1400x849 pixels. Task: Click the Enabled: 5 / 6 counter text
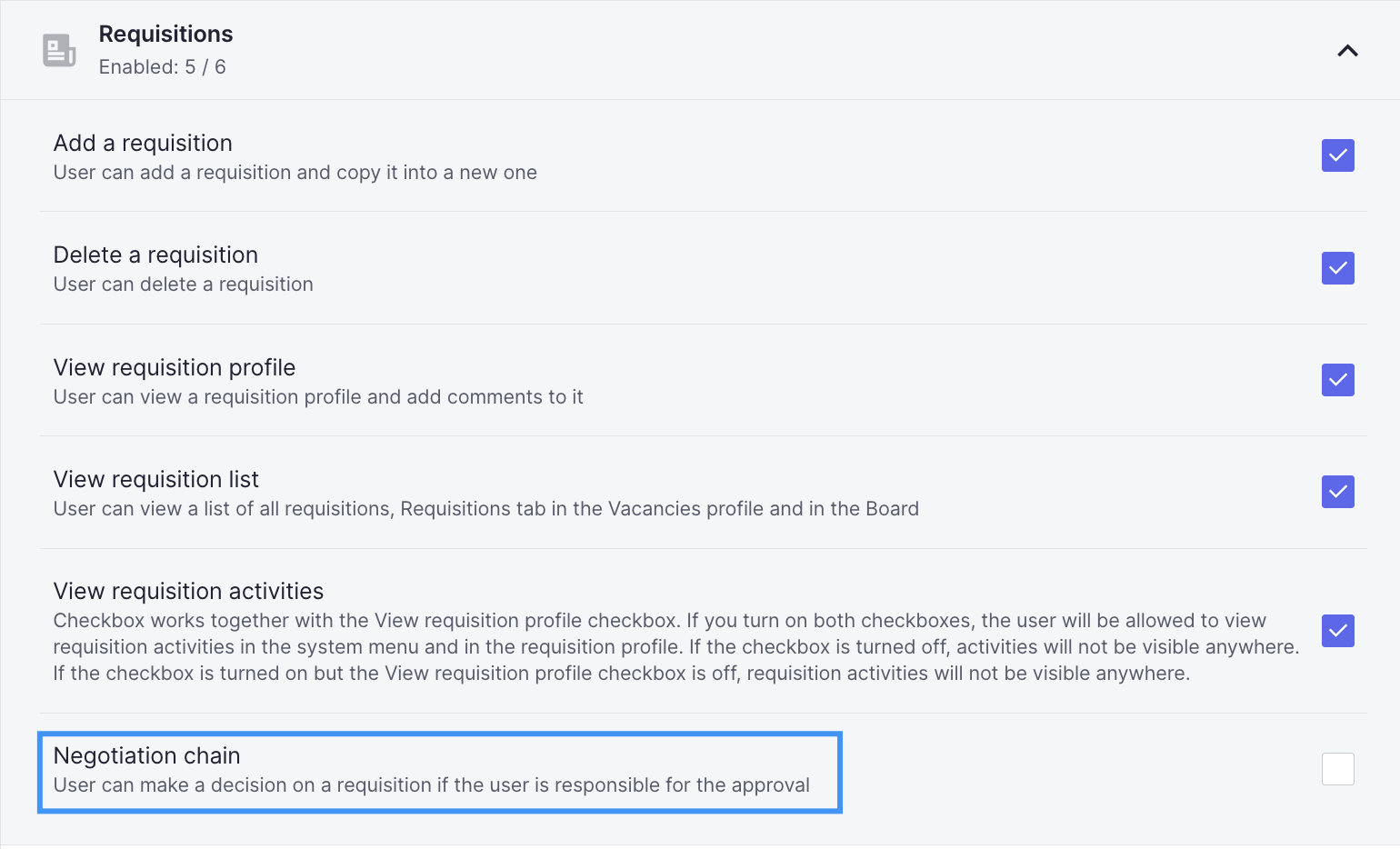point(162,67)
